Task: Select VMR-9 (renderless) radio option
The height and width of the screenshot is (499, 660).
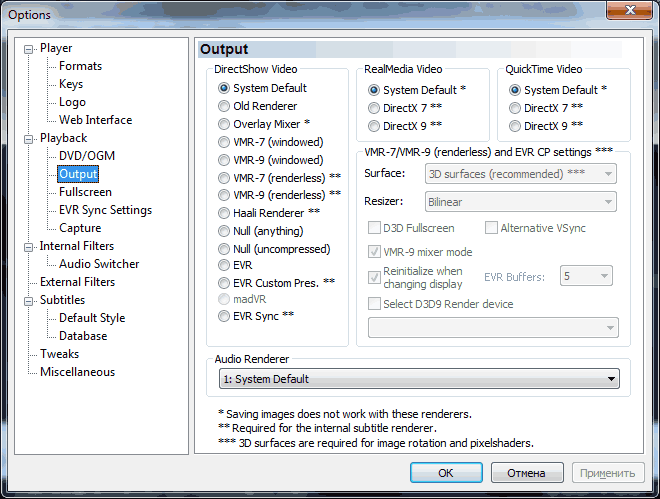Action: (x=225, y=194)
